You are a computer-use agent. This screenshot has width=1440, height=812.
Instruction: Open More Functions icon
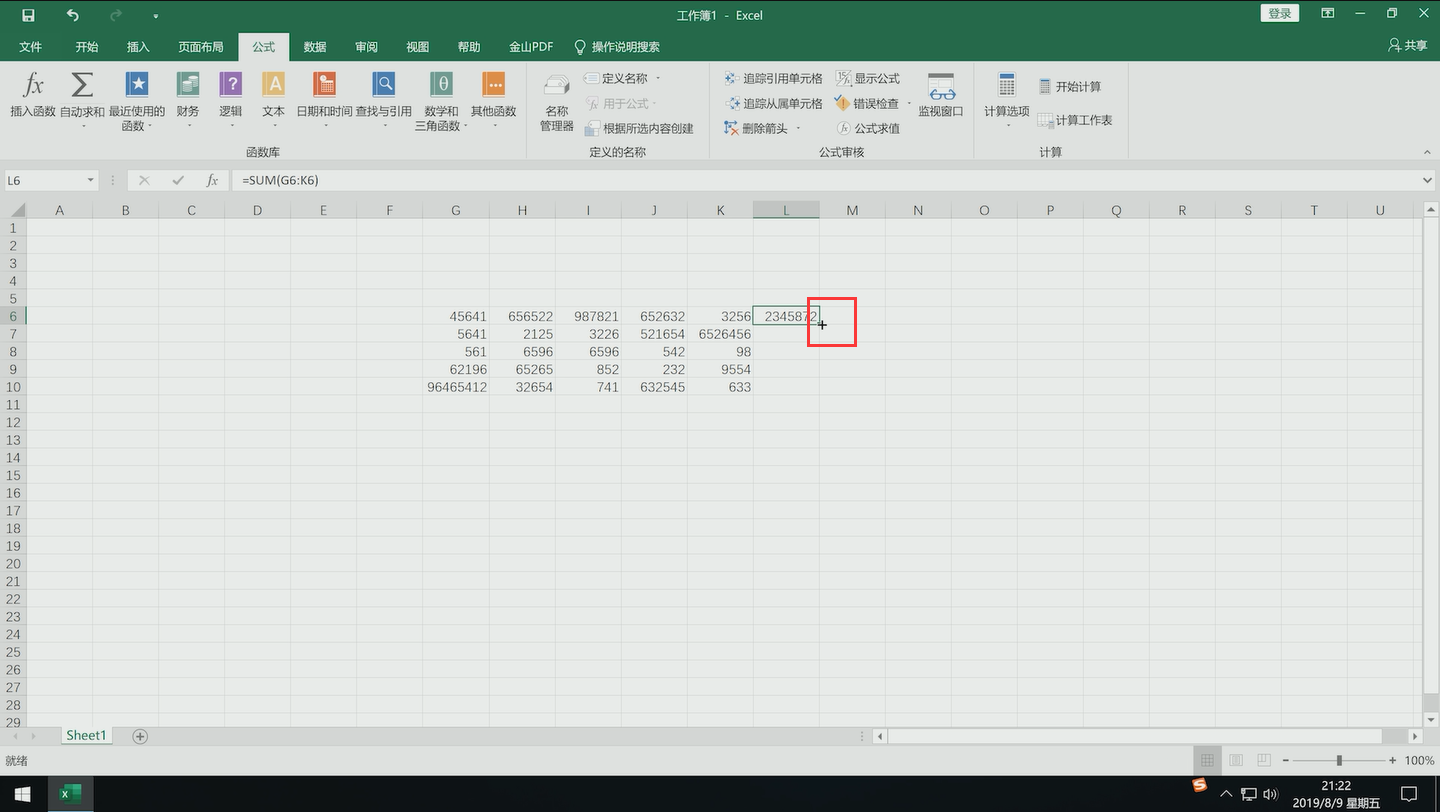coord(493,84)
